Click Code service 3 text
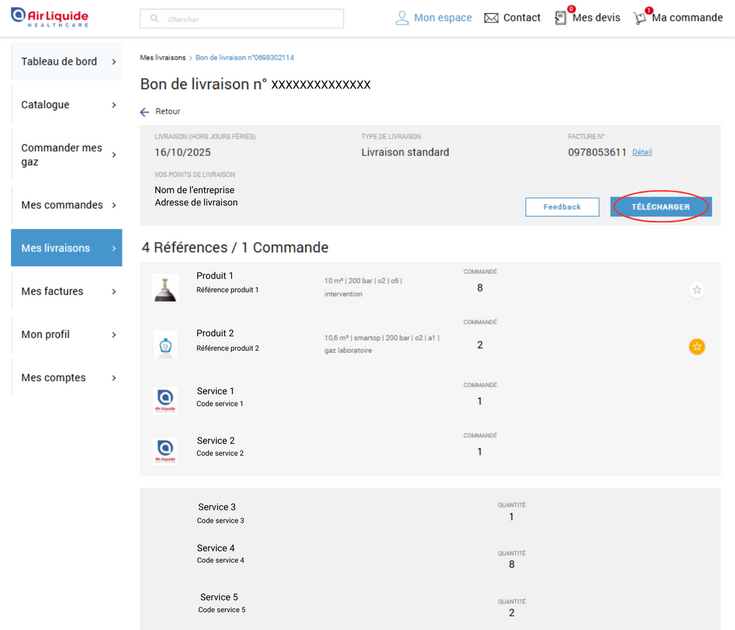This screenshot has width=735, height=630. tap(220, 521)
